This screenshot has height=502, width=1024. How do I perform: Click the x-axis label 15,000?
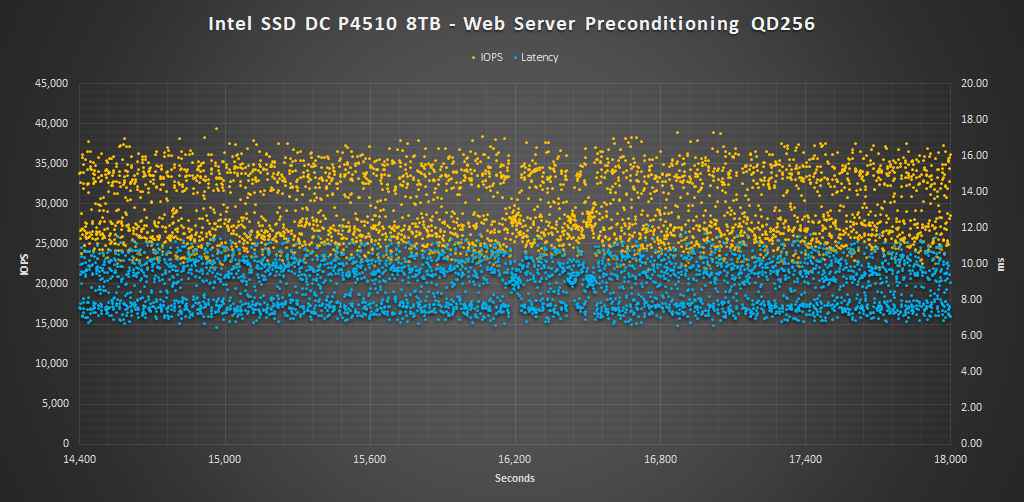pyautogui.click(x=225, y=458)
